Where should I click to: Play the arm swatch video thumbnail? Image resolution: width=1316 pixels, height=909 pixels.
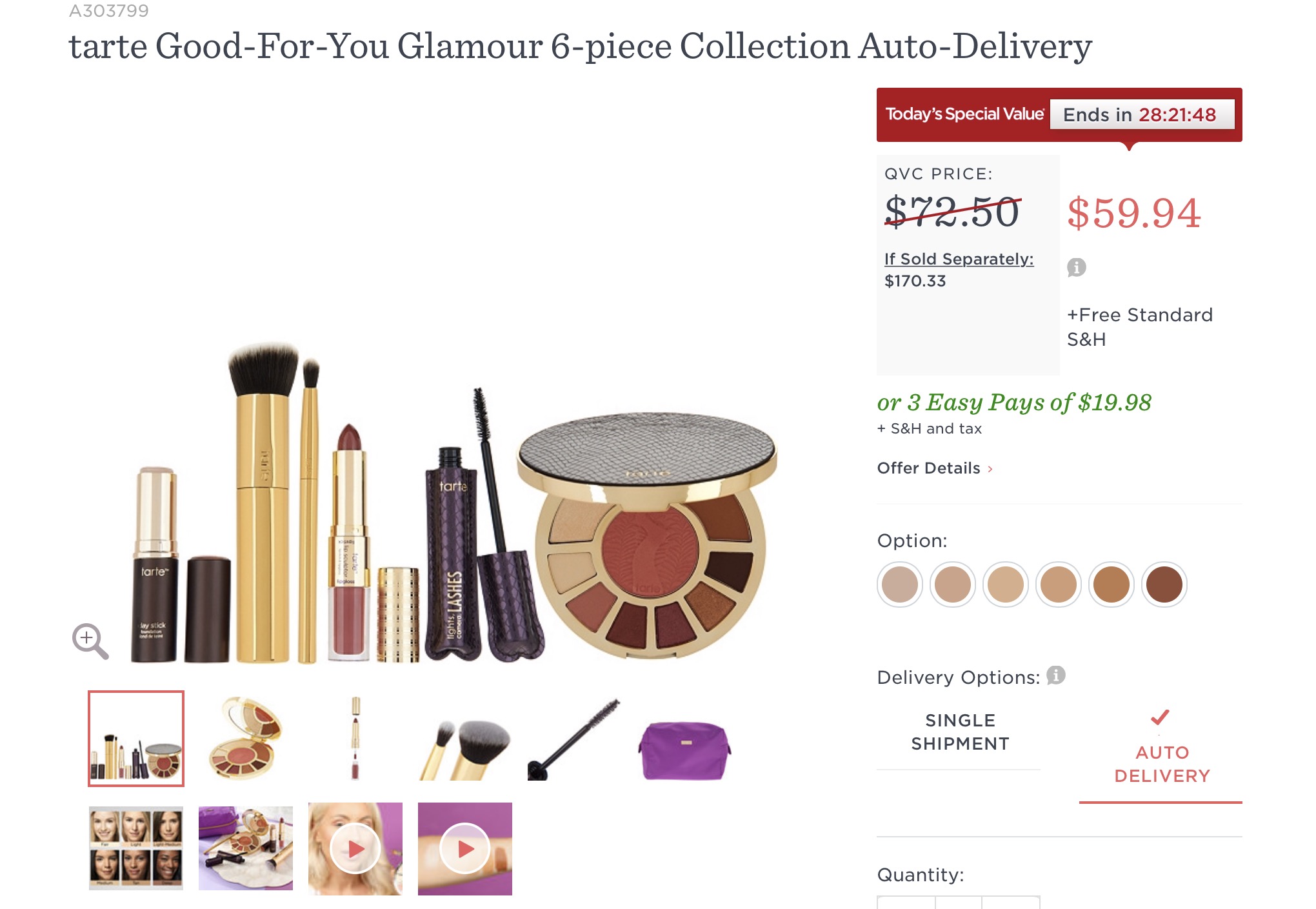click(x=465, y=848)
